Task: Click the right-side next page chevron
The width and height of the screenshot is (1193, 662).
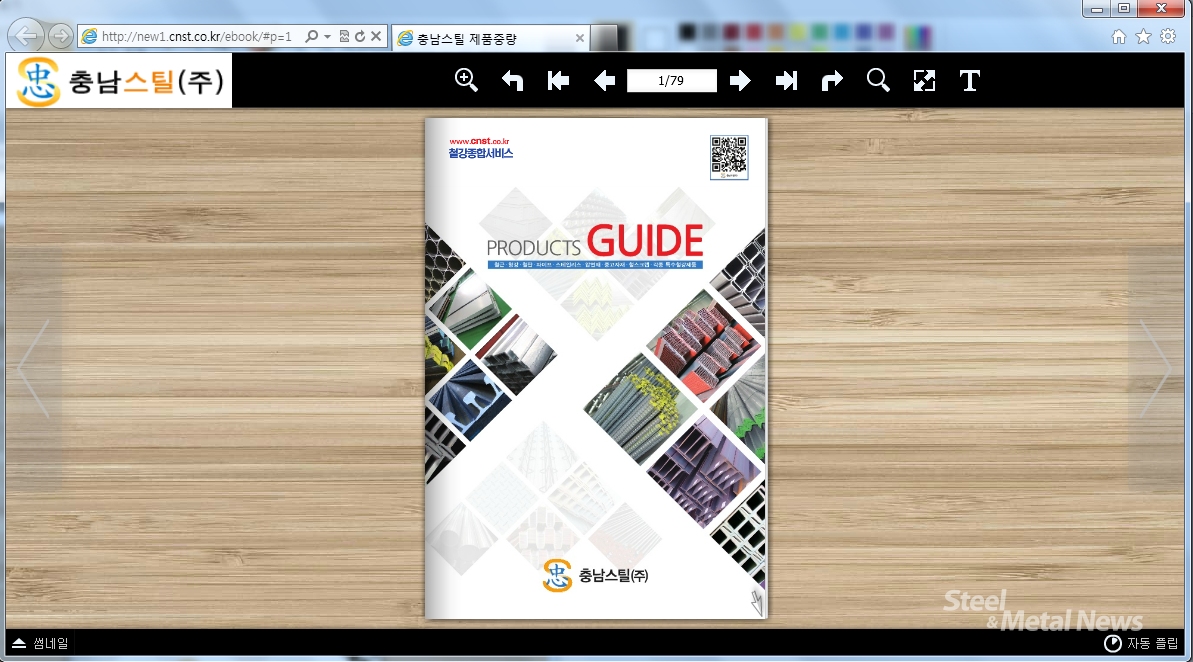Action: [x=1155, y=369]
